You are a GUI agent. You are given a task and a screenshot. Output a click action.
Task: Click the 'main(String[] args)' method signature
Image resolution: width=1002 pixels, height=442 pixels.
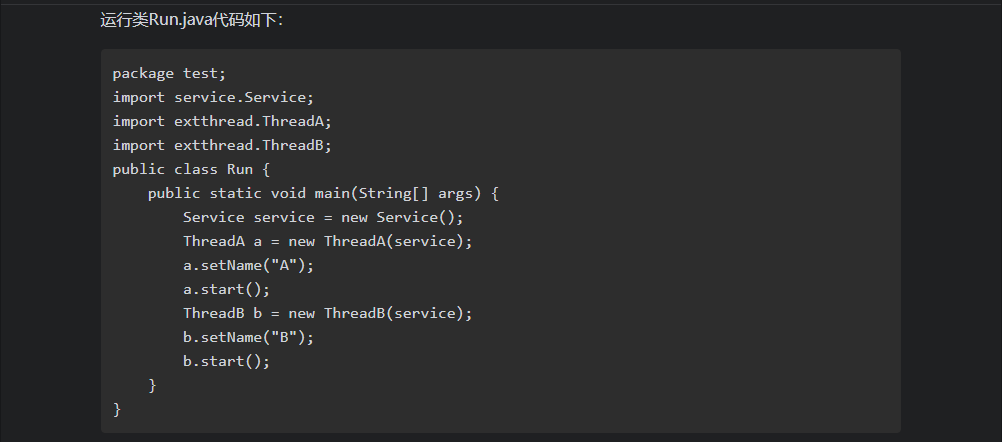click(x=399, y=194)
